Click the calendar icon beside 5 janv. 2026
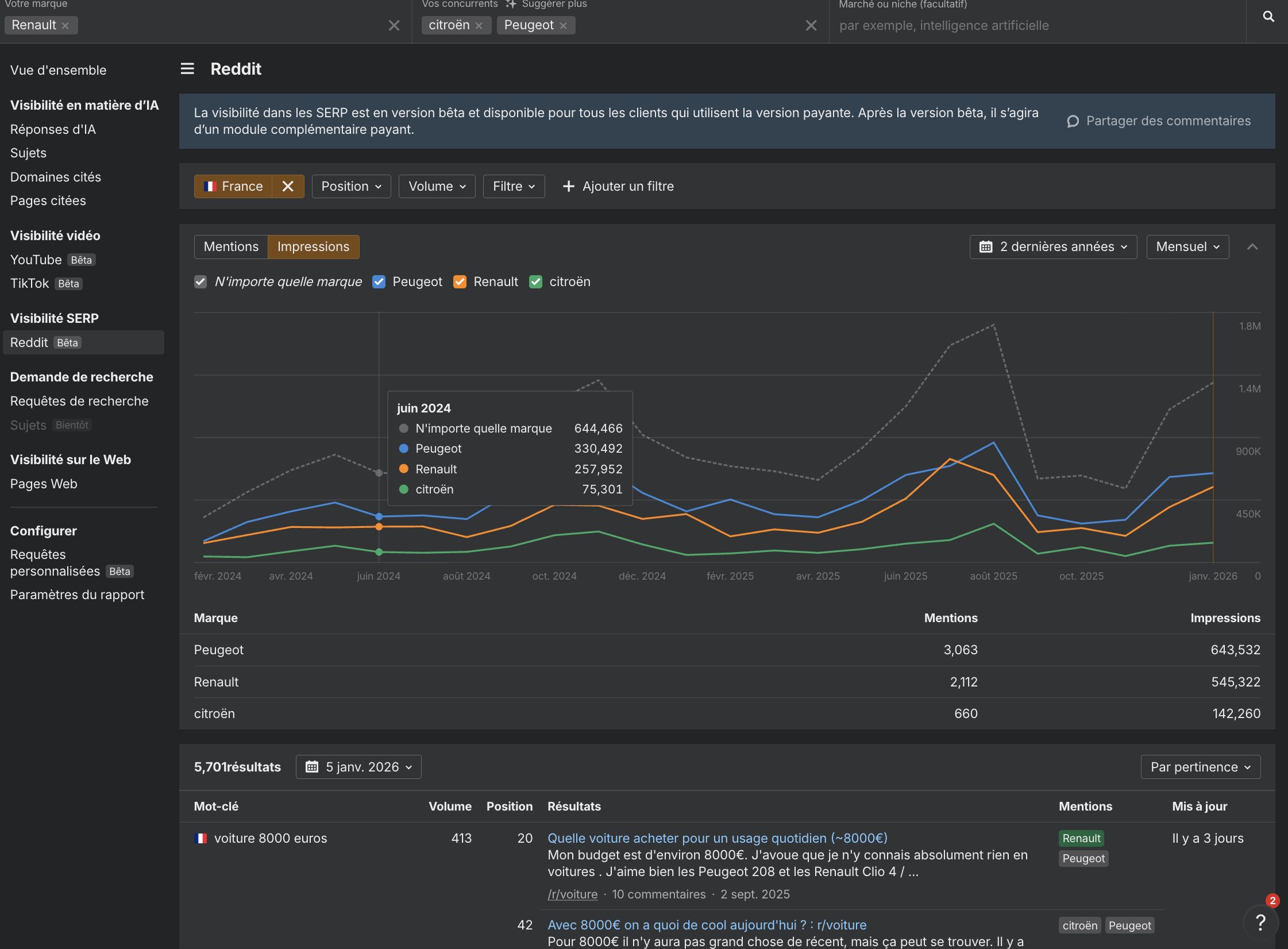 (312, 766)
